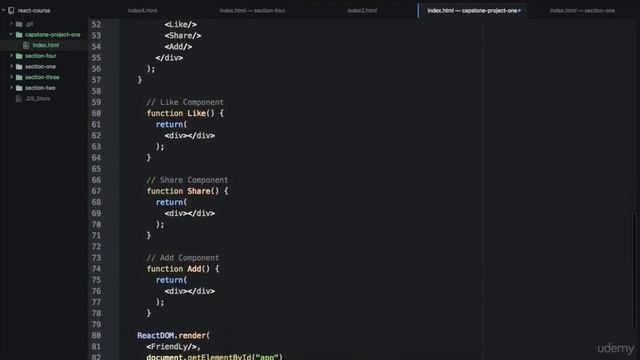Select the .git folder name
Viewport: 640px width, 360px height.
coord(29,24)
